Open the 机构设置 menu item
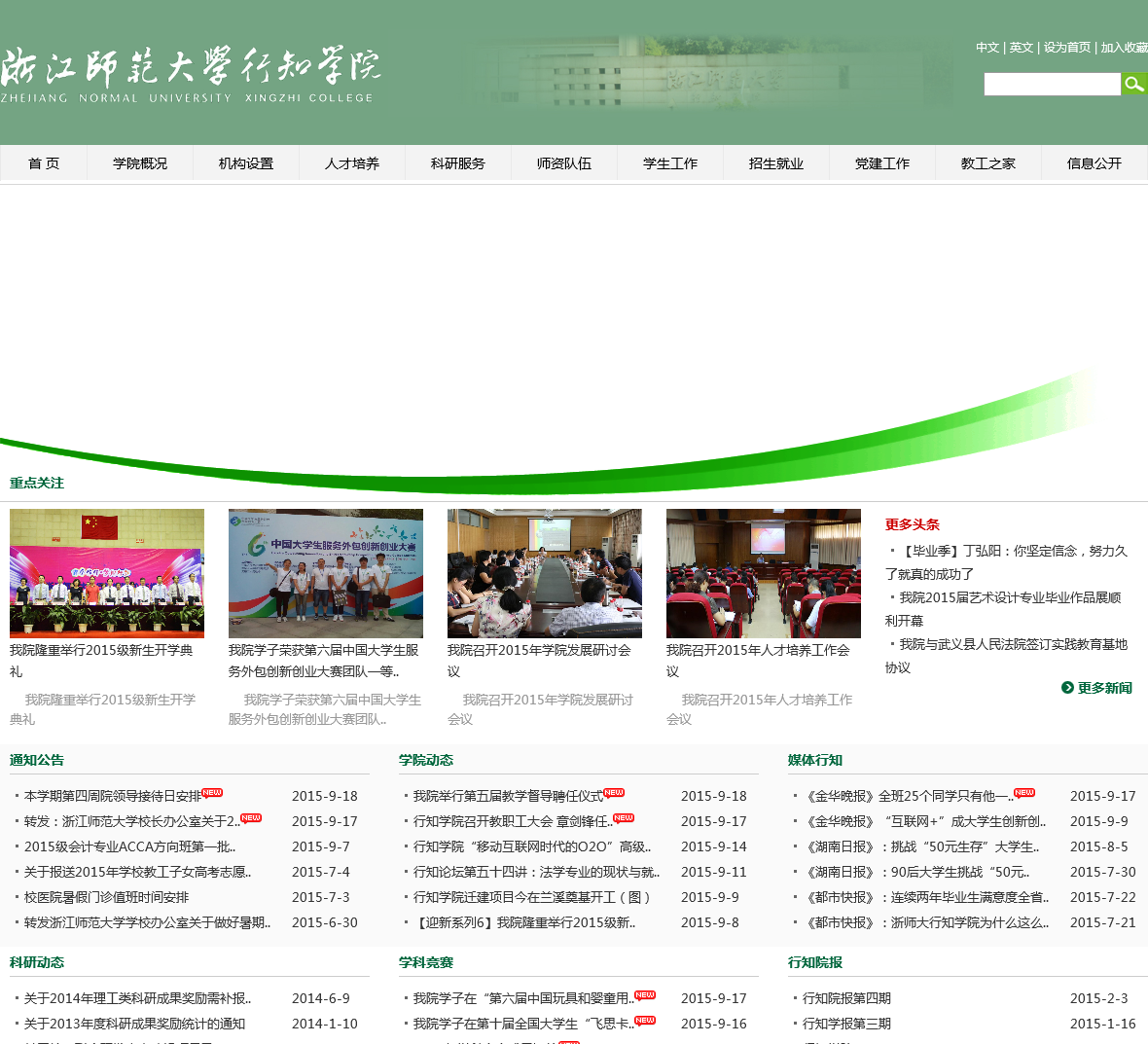This screenshot has width=1148, height=1044. [246, 163]
